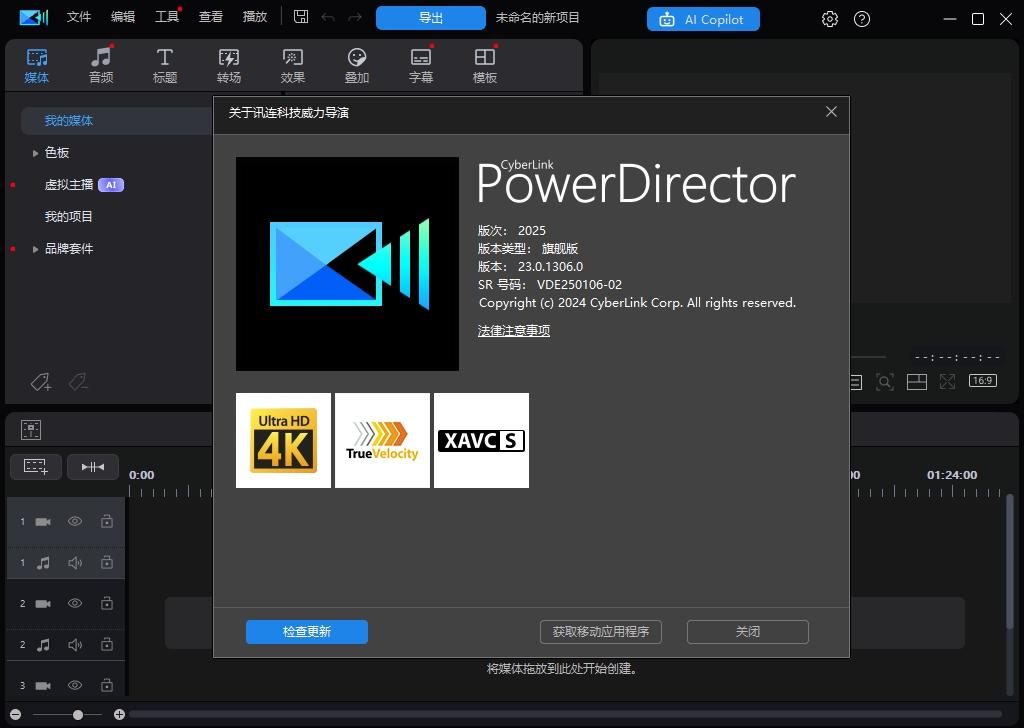Open the 文件 menu
This screenshot has width=1024, height=728.
click(78, 17)
